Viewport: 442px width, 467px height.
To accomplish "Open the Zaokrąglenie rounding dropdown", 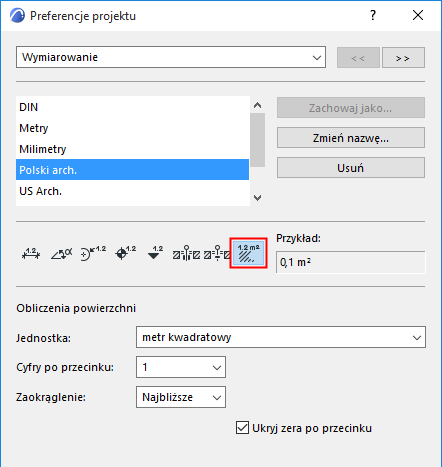I will tap(181, 397).
